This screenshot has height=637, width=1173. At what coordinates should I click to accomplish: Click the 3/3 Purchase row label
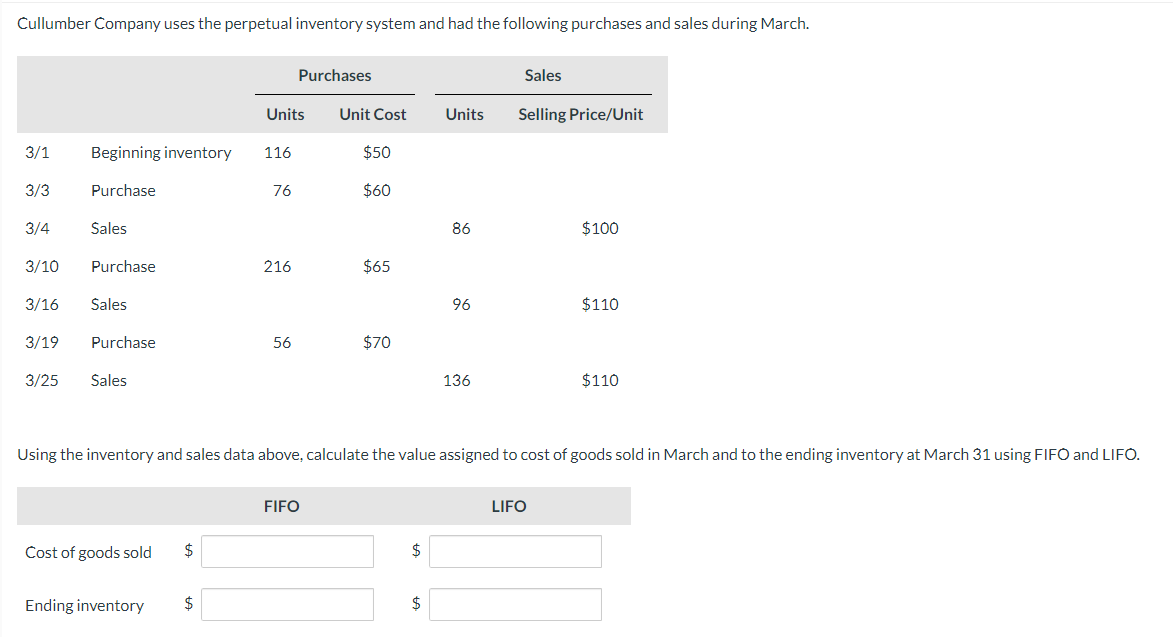tap(123, 190)
